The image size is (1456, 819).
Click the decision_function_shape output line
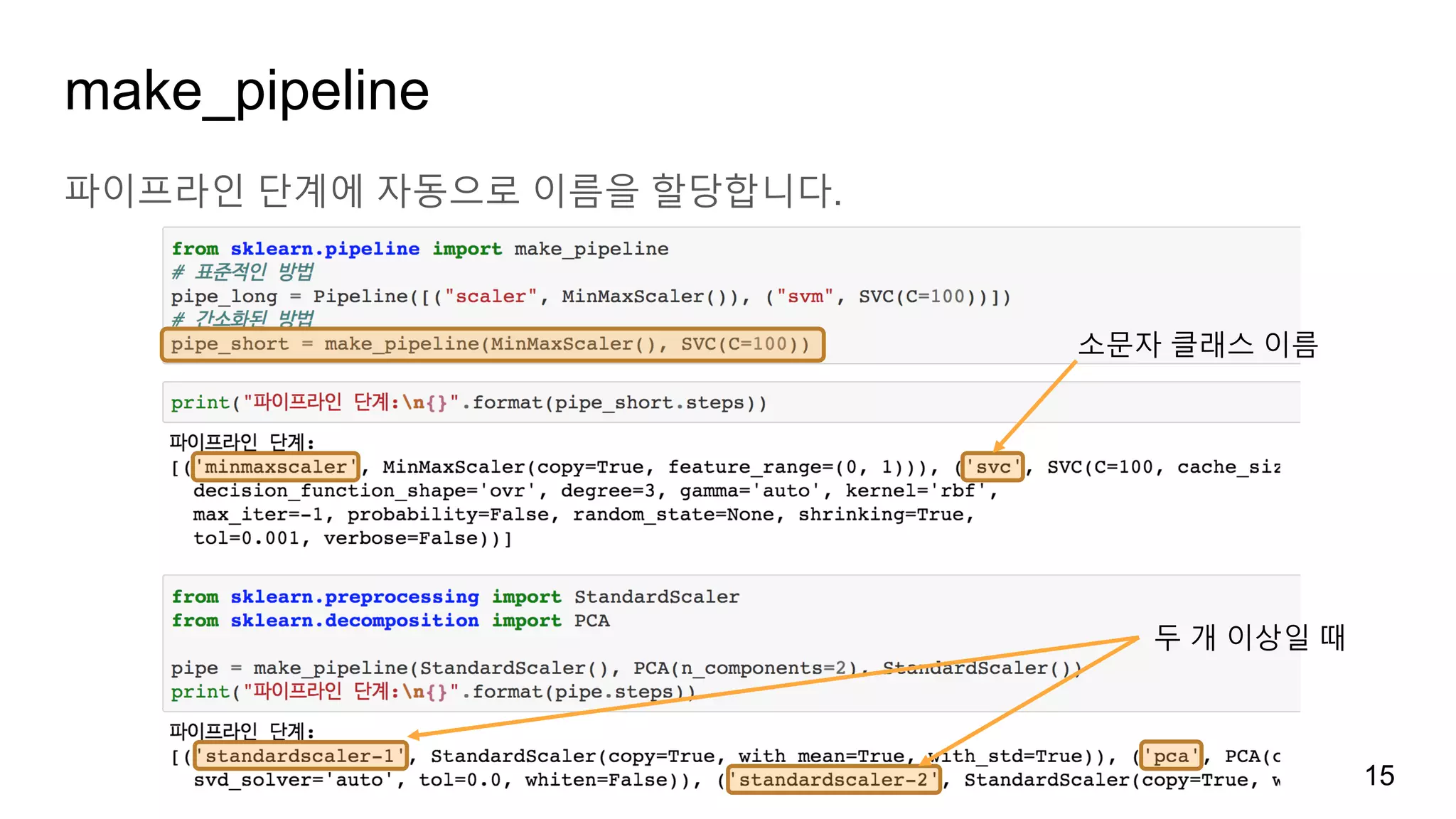594,491
